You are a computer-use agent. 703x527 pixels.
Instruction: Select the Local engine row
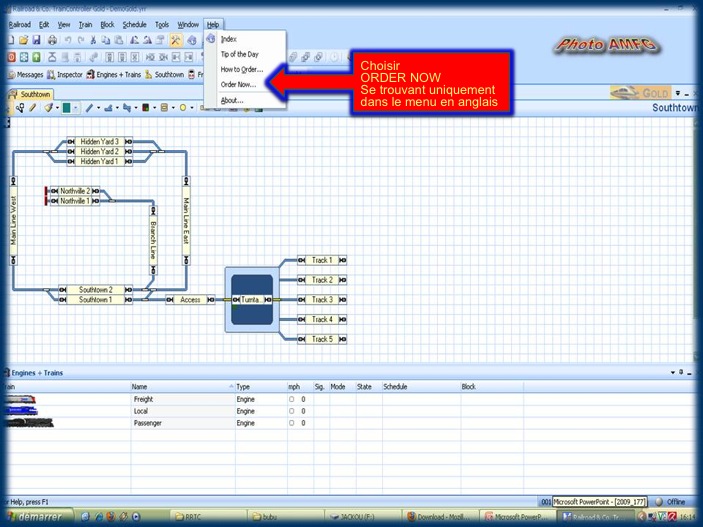(x=350, y=411)
